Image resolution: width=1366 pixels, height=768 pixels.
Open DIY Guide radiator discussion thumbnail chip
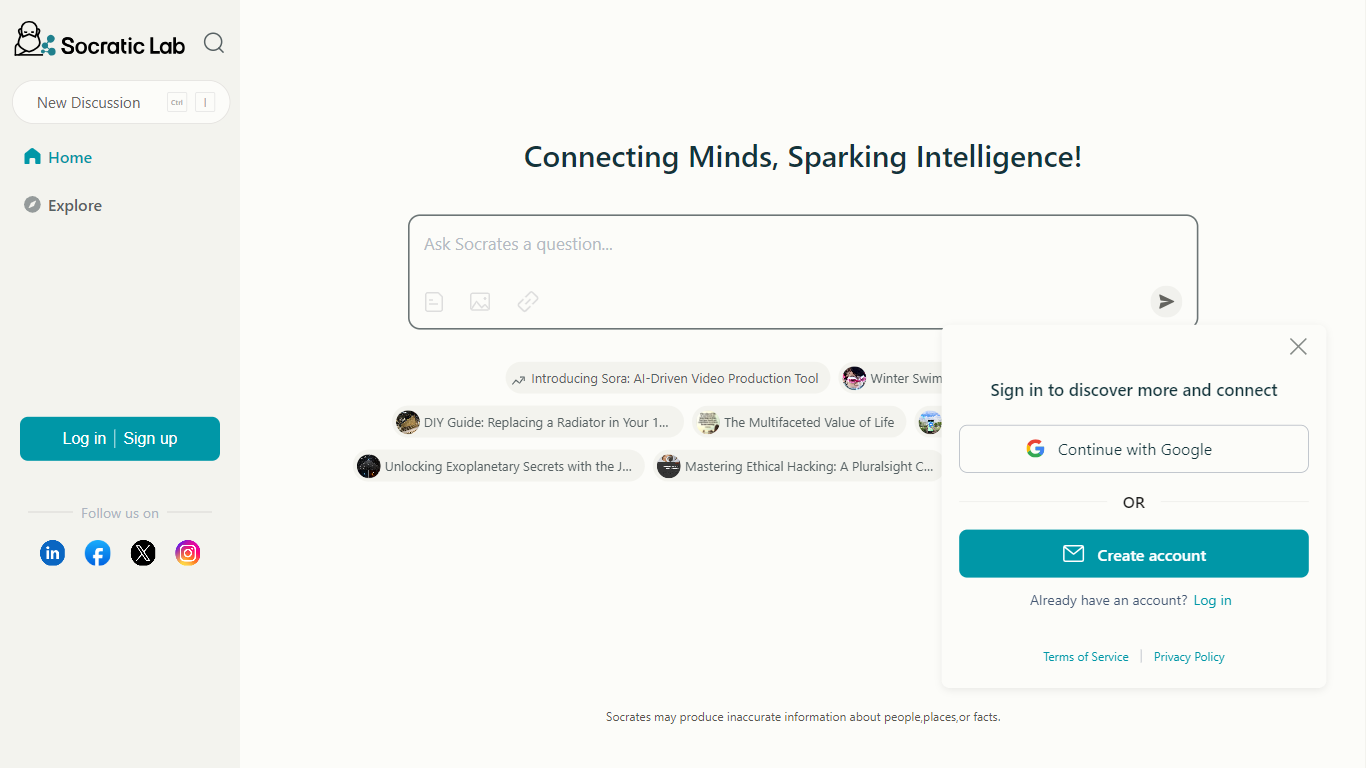(x=538, y=422)
